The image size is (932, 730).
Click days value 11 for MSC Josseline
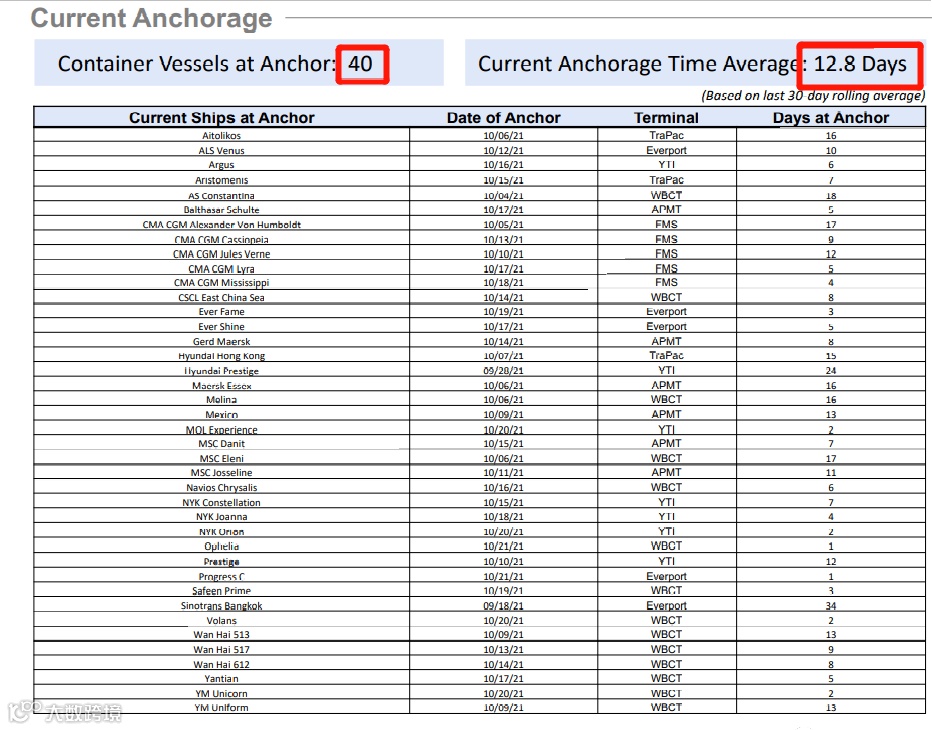[831, 473]
